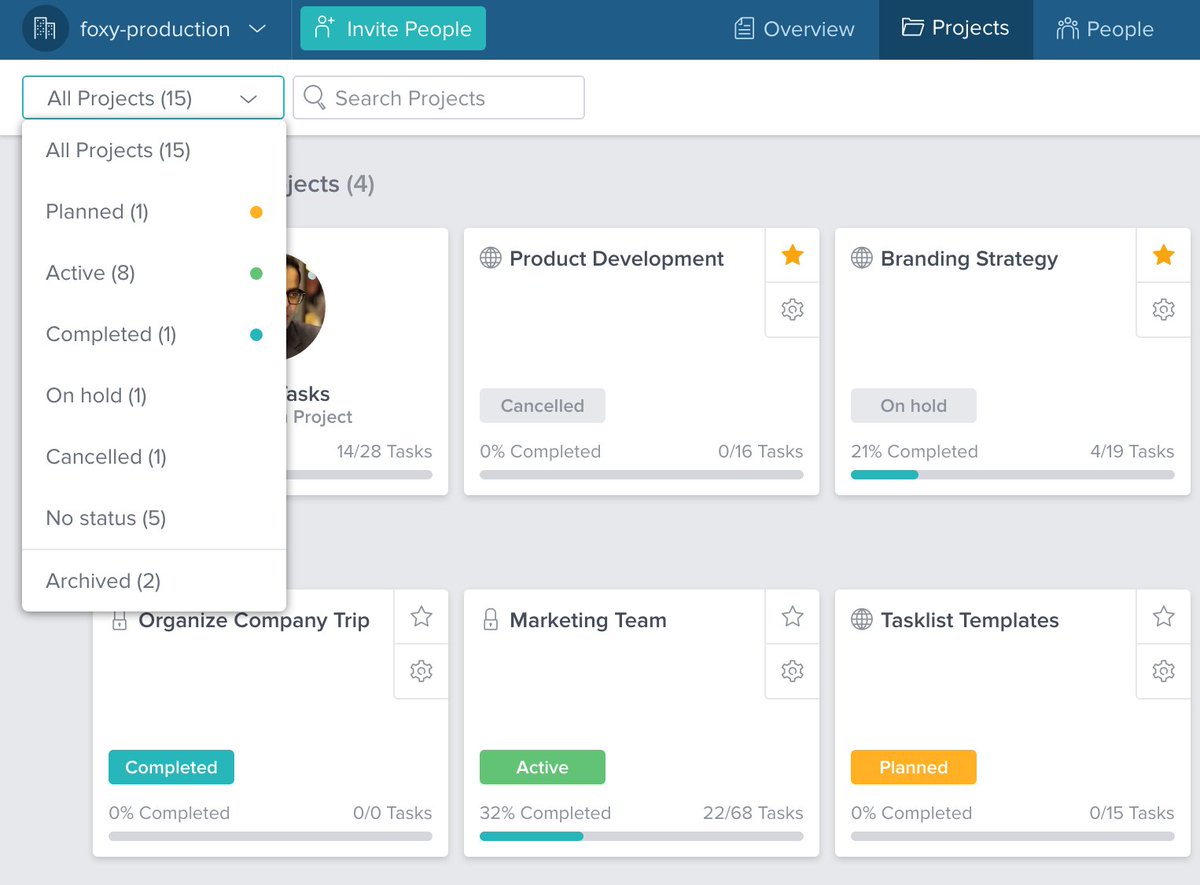The height and width of the screenshot is (885, 1200).
Task: Favorite Marketing Team using its star outline
Action: tap(792, 617)
